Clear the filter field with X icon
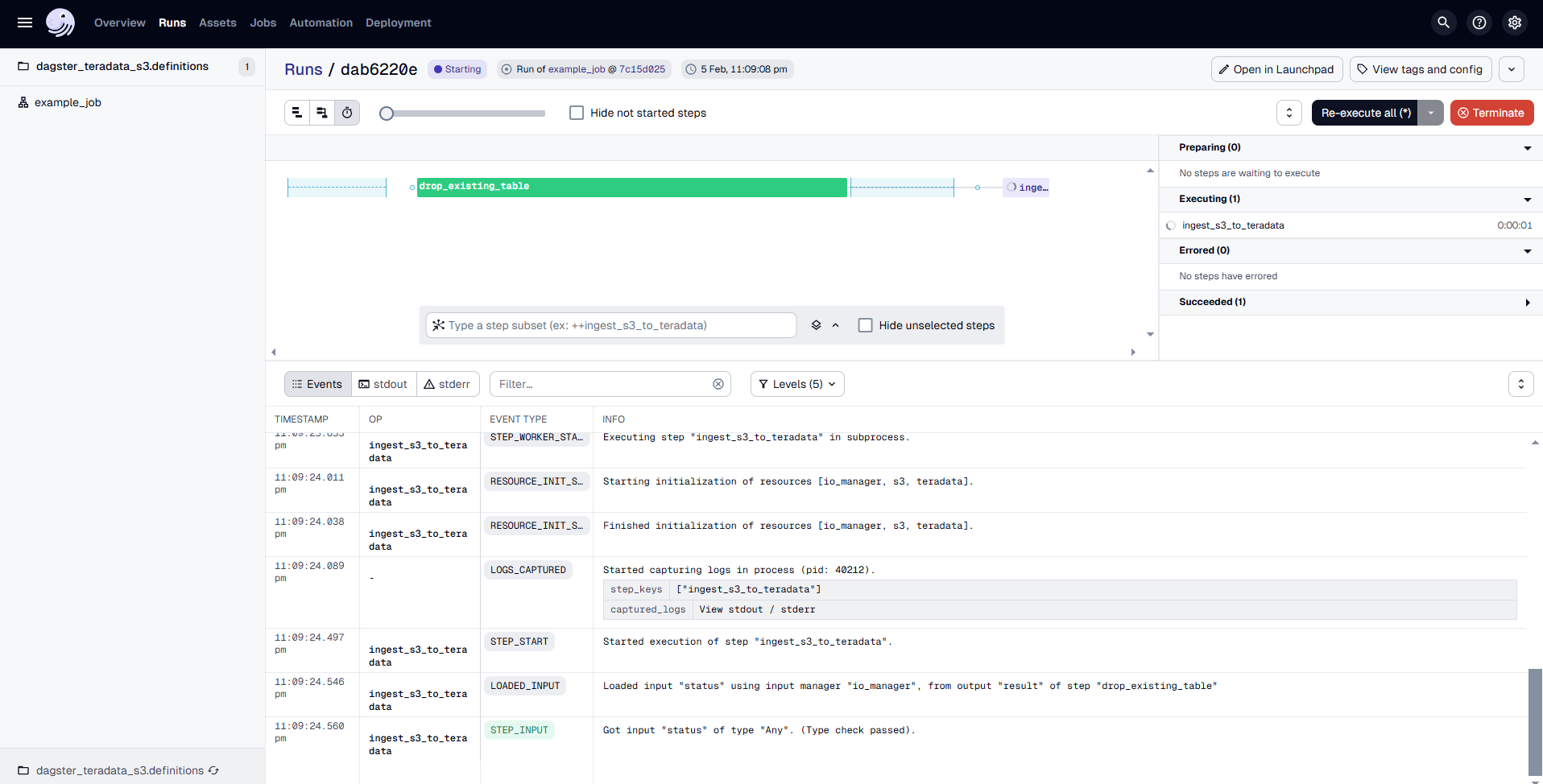The width and height of the screenshot is (1543, 784). 718,384
